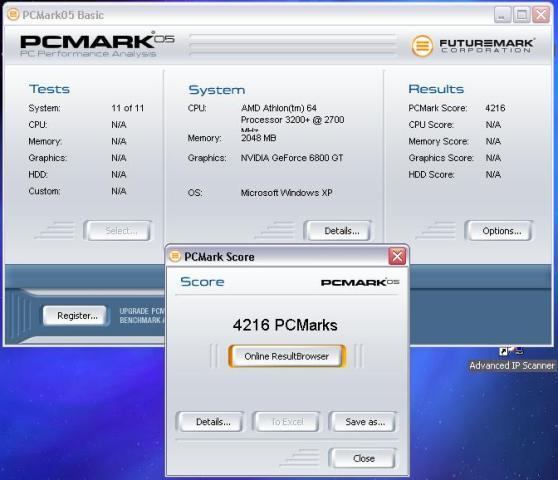
Task: Open System Details... in main window
Action: (338, 231)
